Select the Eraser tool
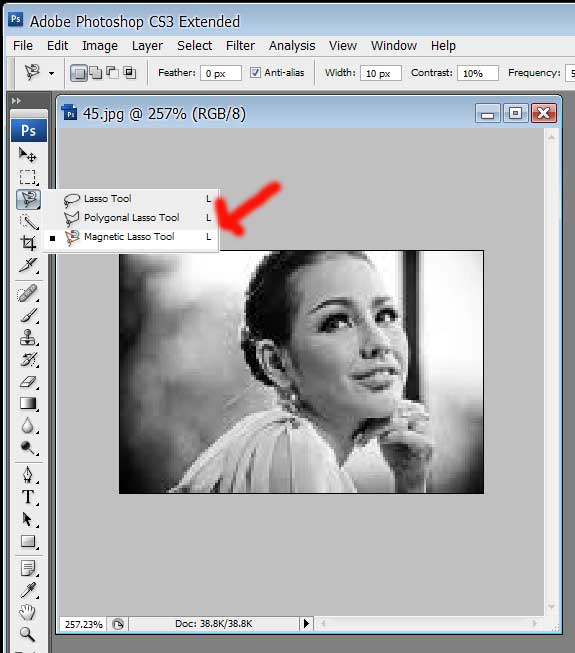This screenshot has width=575, height=653. (28, 381)
